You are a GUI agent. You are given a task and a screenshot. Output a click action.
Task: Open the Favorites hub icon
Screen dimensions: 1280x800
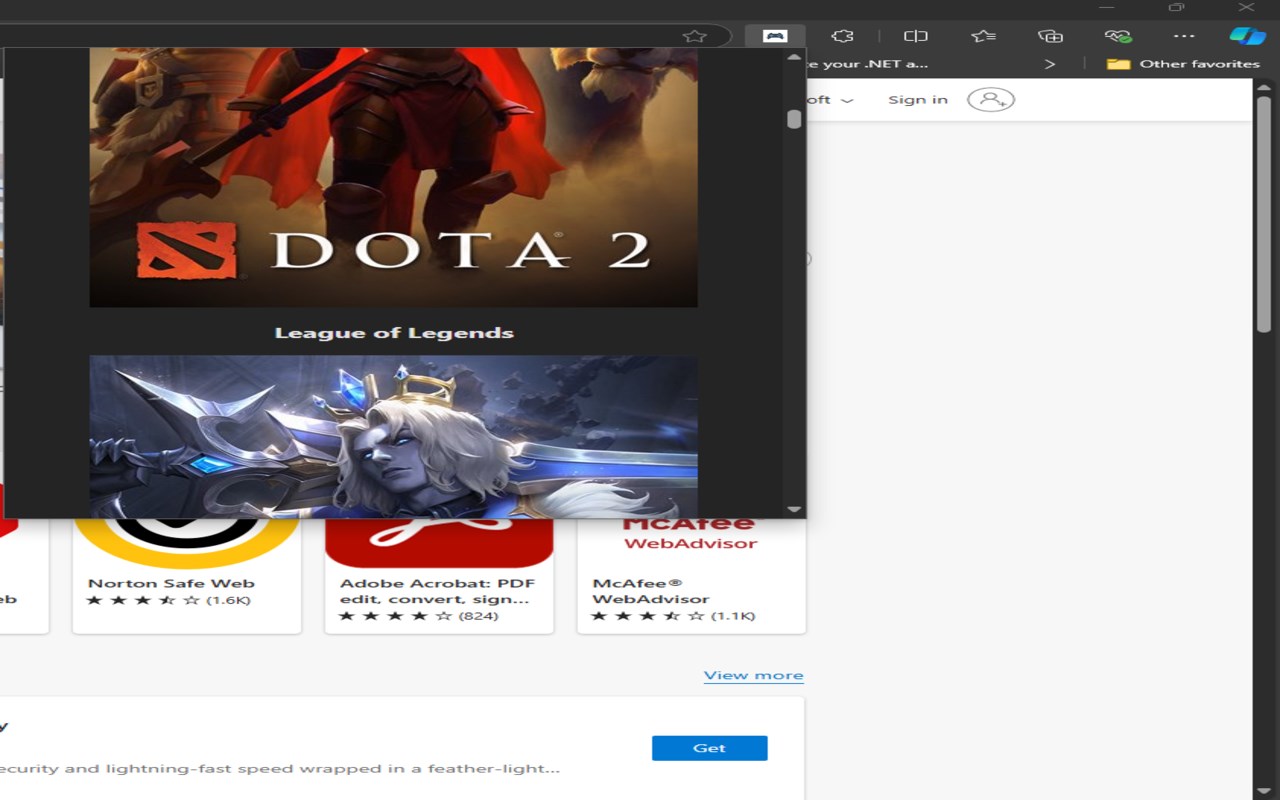pyautogui.click(x=984, y=36)
